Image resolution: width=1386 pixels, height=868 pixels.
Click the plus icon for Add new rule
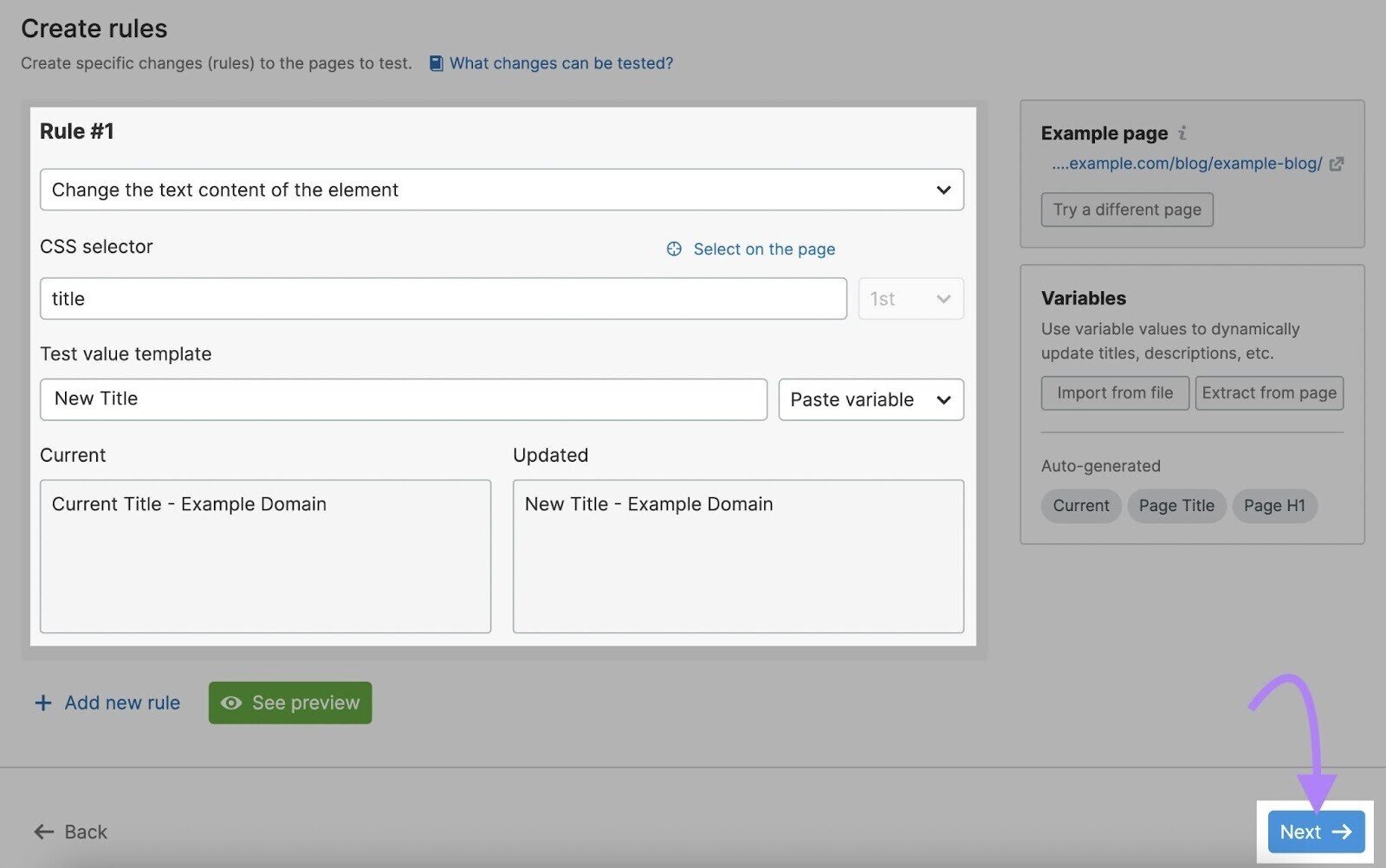[43, 703]
